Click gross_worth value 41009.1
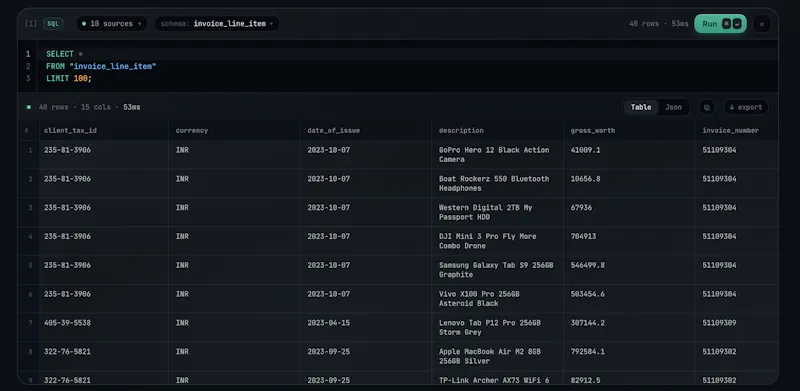 585,150
